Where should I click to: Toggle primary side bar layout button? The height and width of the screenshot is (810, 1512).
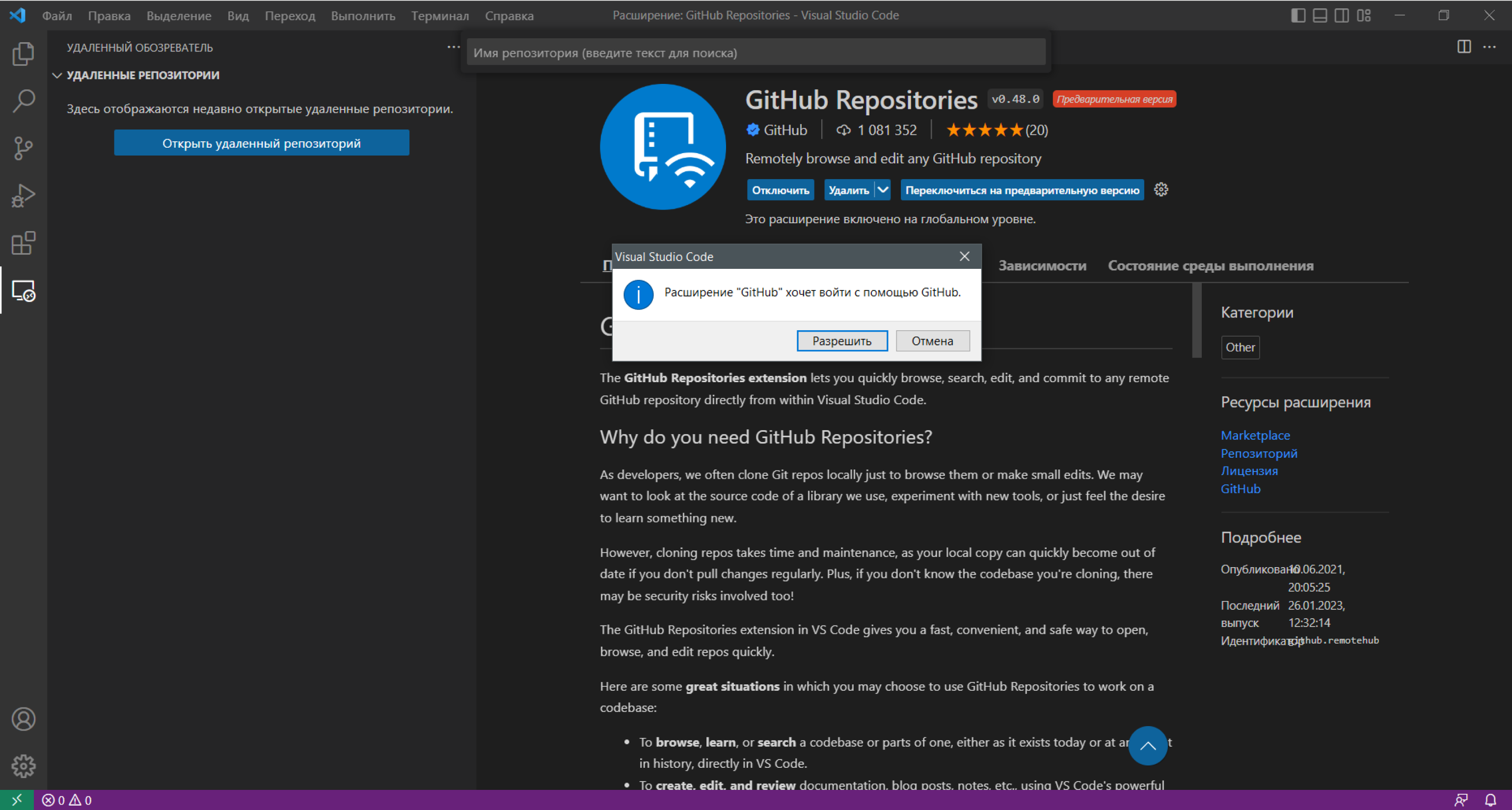pyautogui.click(x=1298, y=15)
